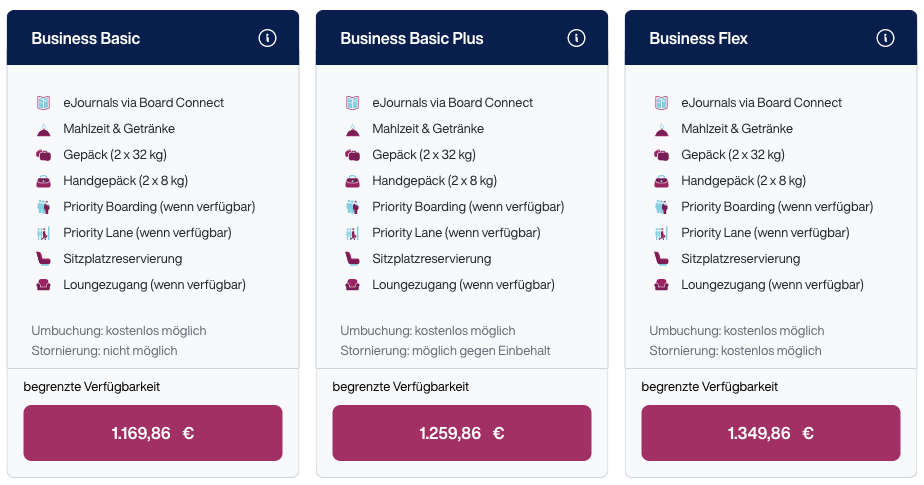The width and height of the screenshot is (924, 485).
Task: Open info icon for Business Basic
Action: tap(267, 38)
